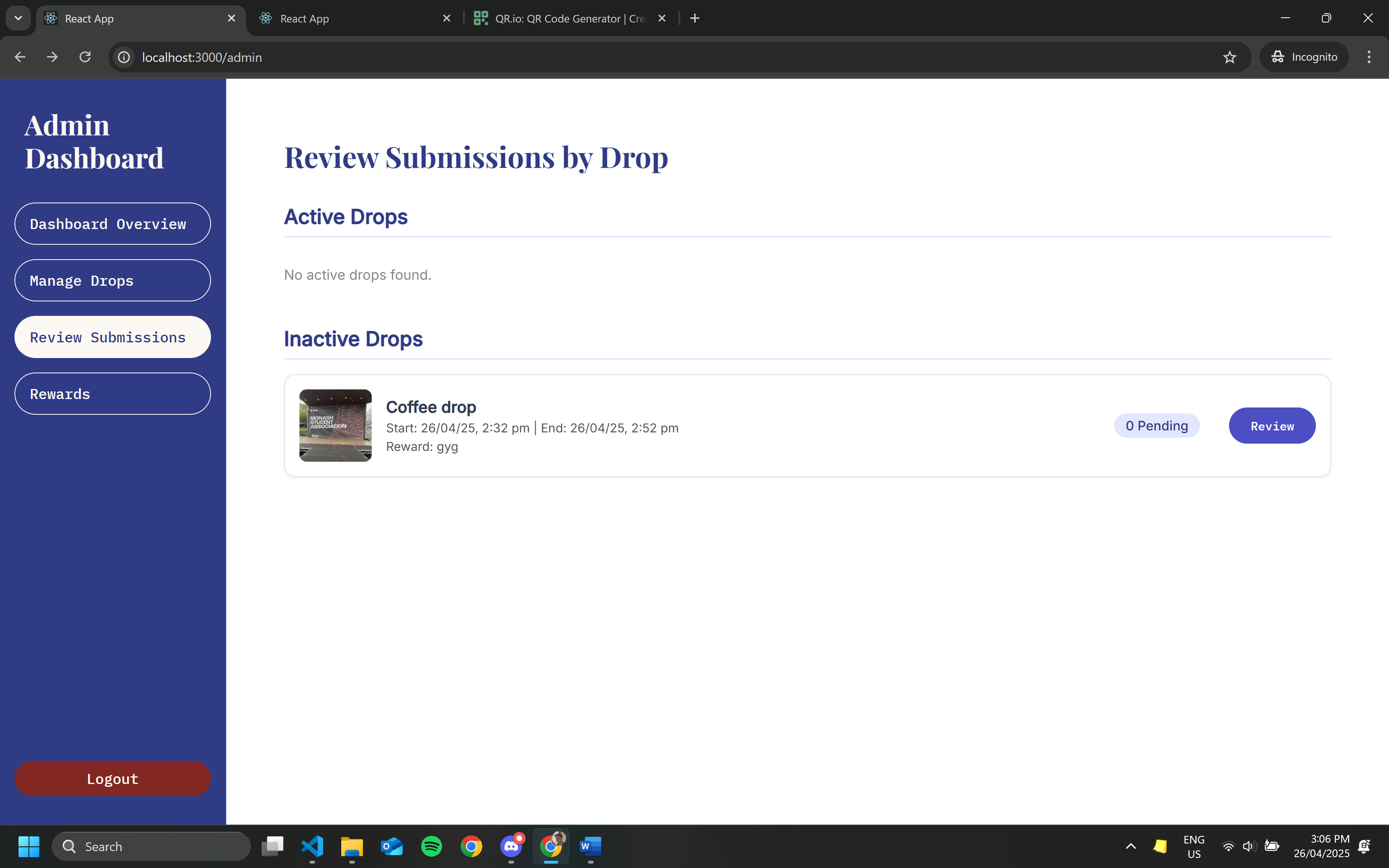The width and height of the screenshot is (1389, 868).
Task: Open Chrome three-dot menu
Action: tap(1369, 57)
